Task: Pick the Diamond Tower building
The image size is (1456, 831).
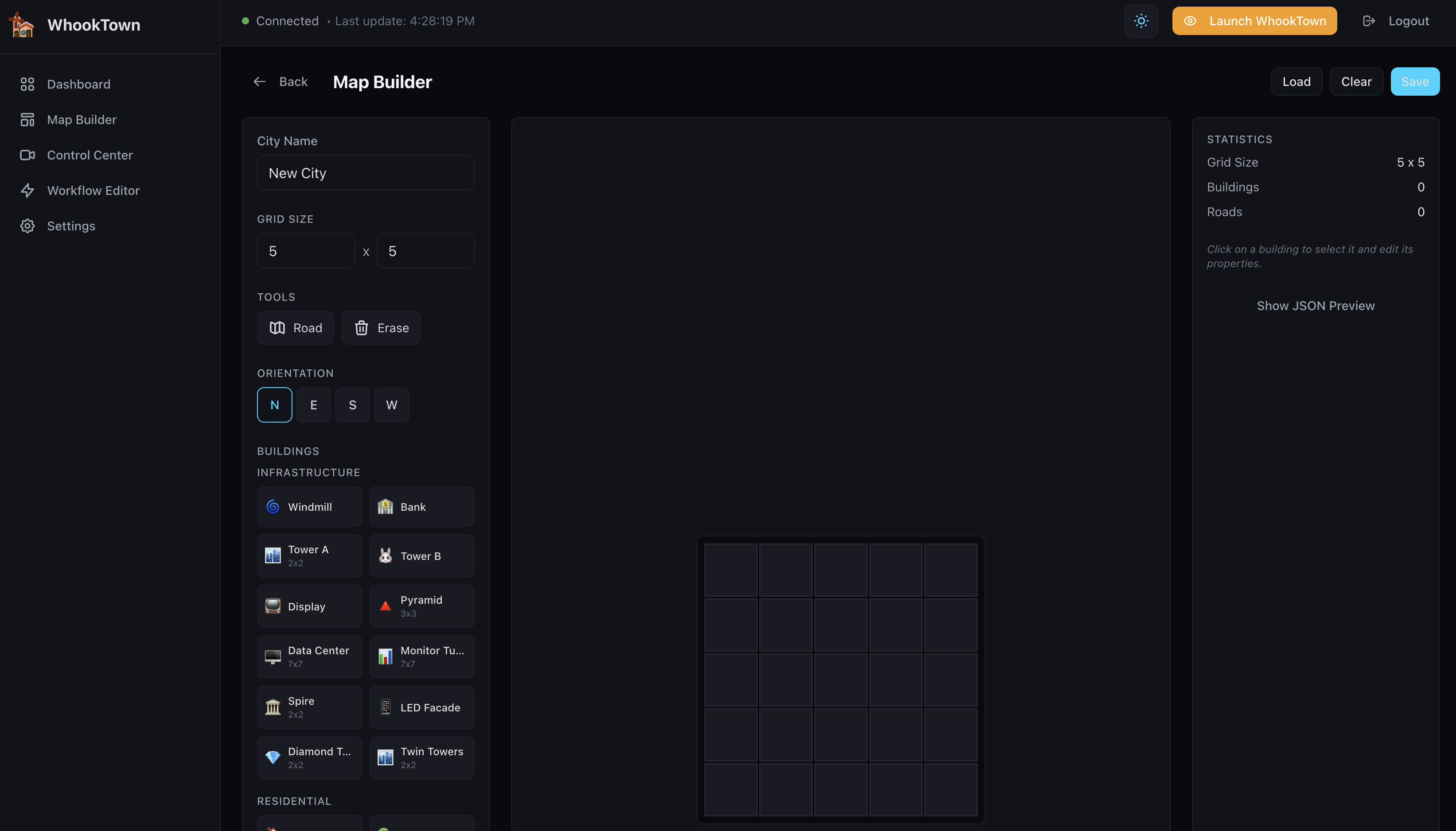Action: tap(309, 757)
